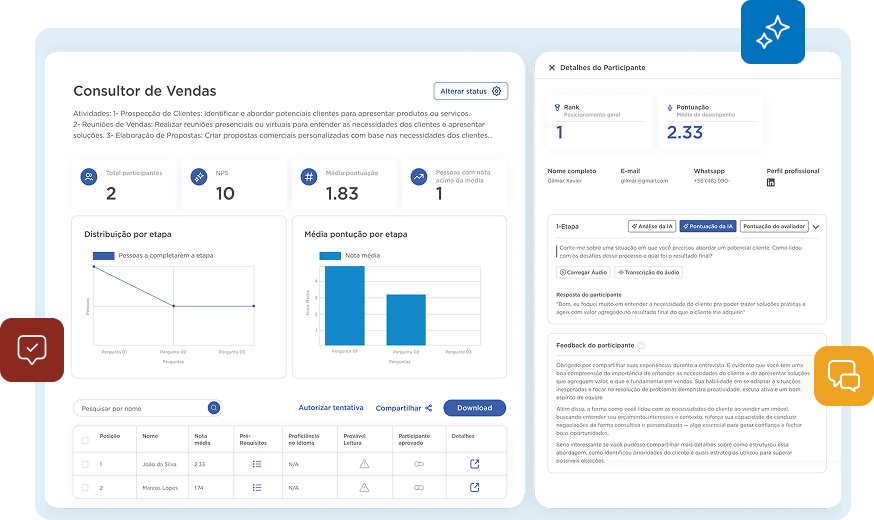Click the LinkedIn professional profile icon
The width and height of the screenshot is (874, 520).
point(771,183)
